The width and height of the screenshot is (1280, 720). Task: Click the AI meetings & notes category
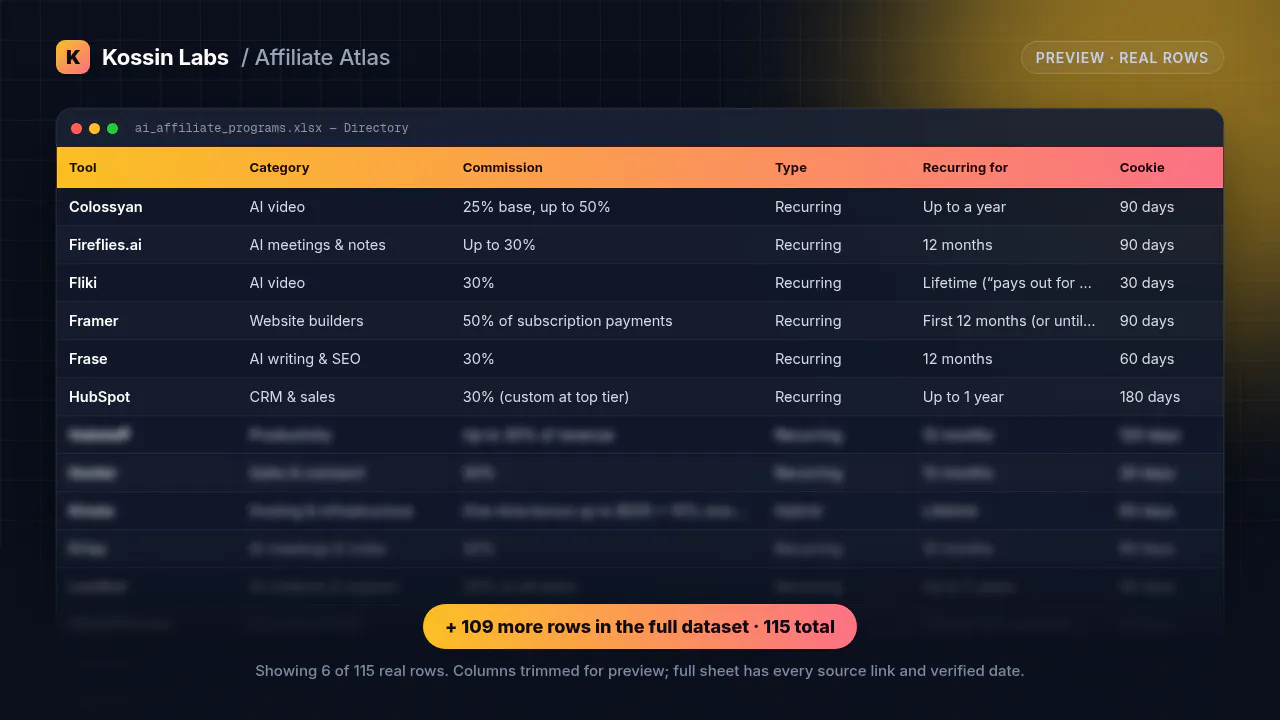(318, 245)
